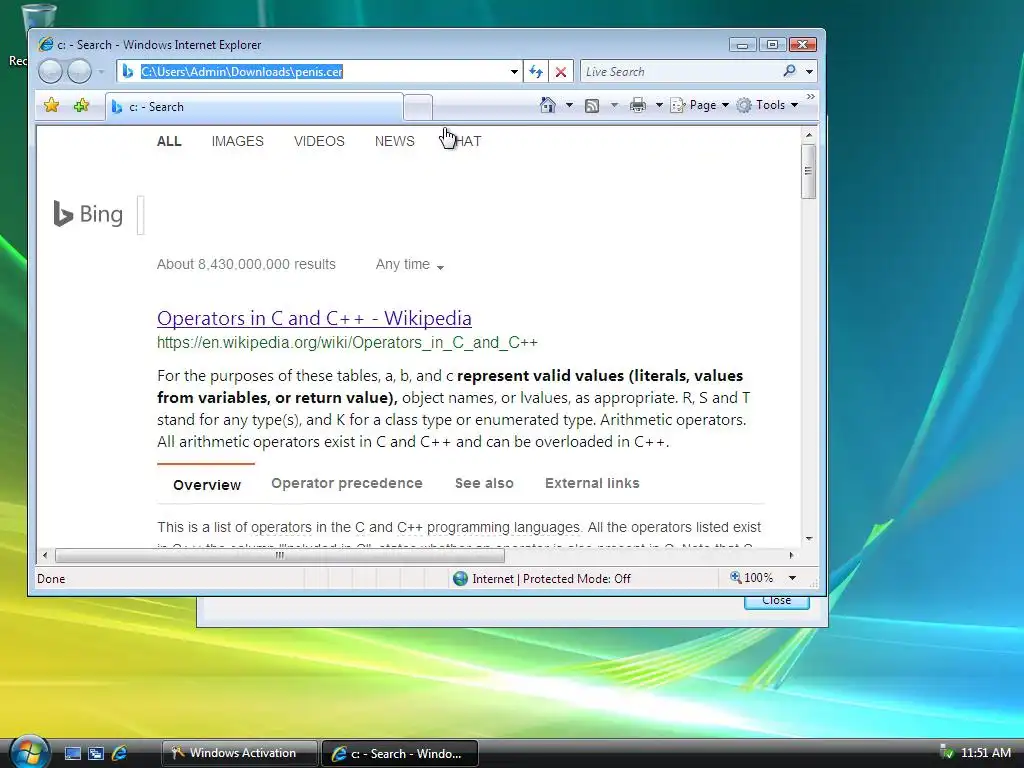Expand the Feeds dropdown arrow
The width and height of the screenshot is (1024, 768).
(614, 105)
